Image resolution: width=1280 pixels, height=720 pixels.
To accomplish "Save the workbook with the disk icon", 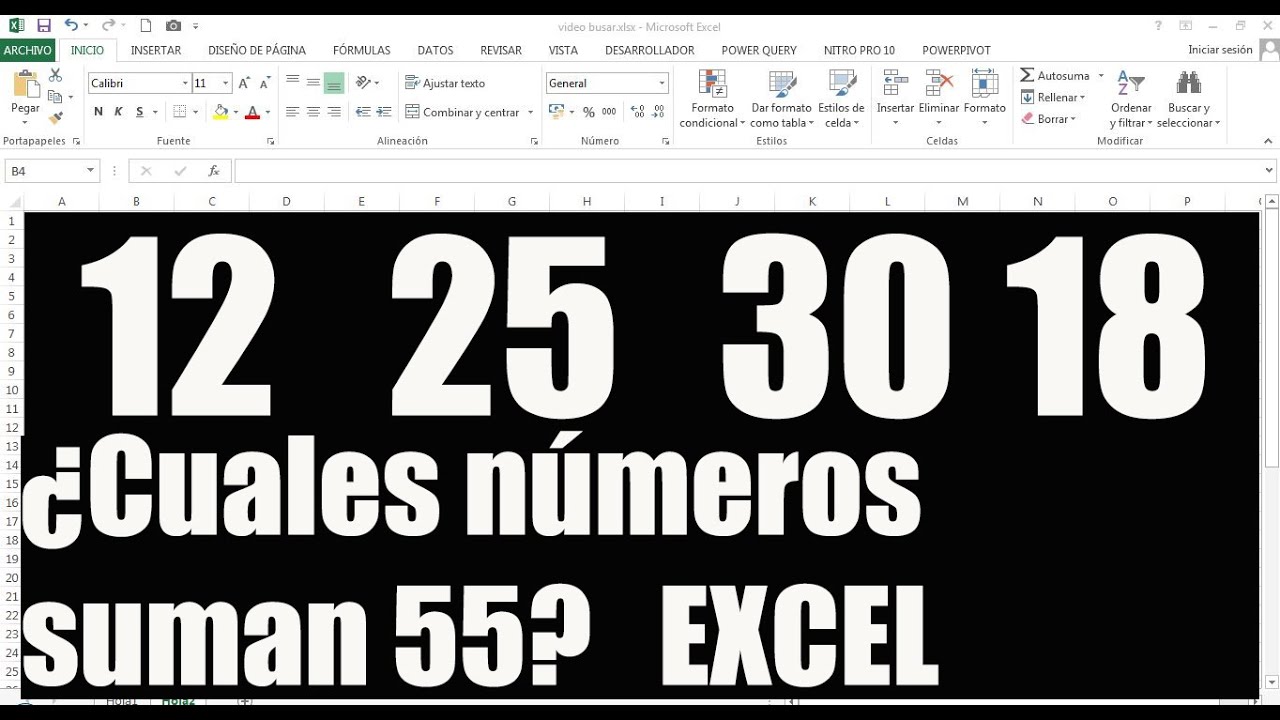I will coord(43,25).
